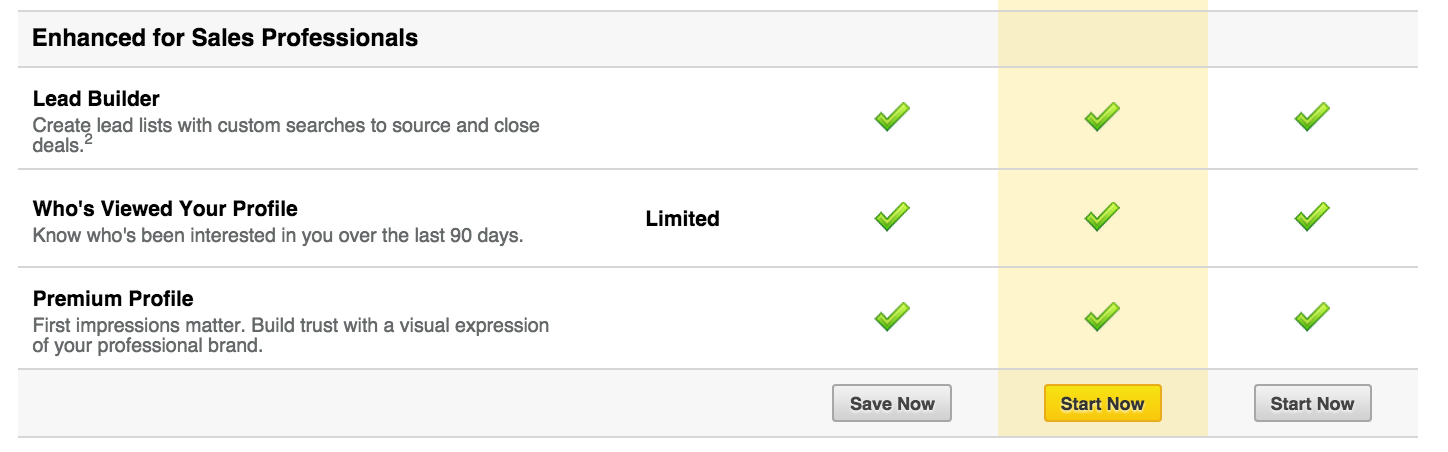This screenshot has height=452, width=1448.
Task: Click Premium Profile checkmark in highlighted column
Action: pyautogui.click(x=1102, y=317)
